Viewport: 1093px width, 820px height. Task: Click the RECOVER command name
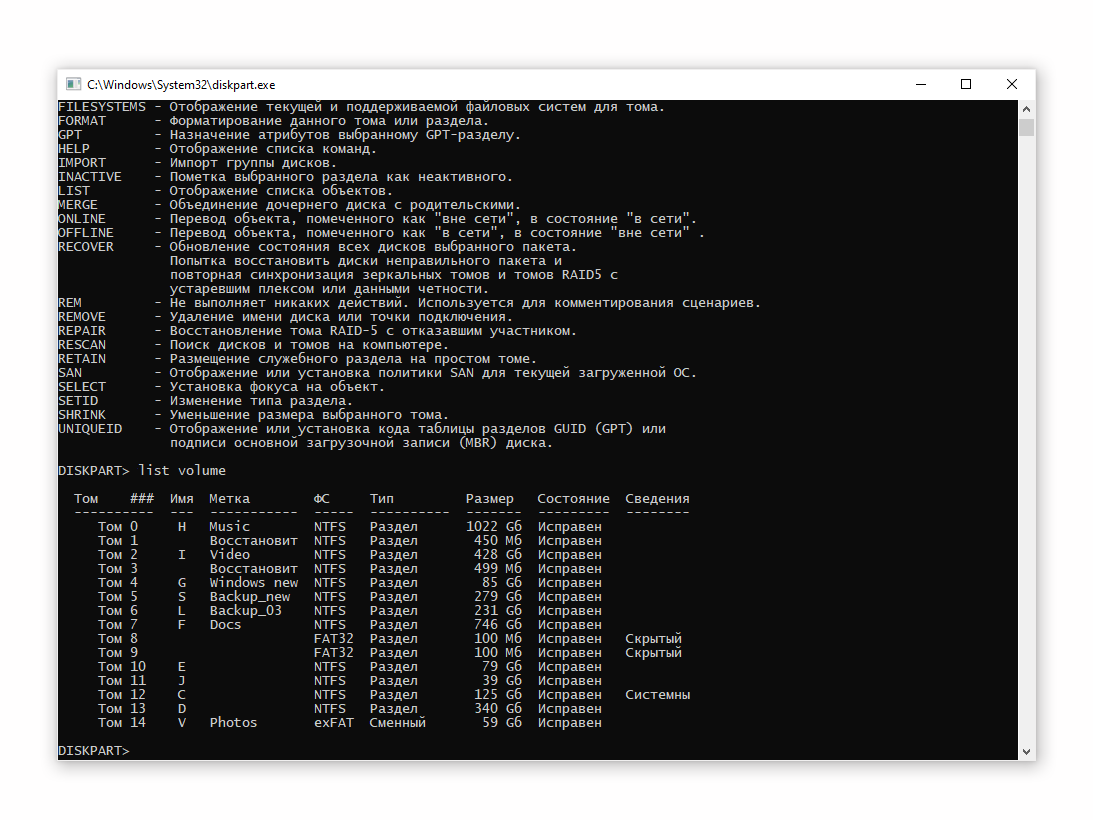(x=86, y=247)
